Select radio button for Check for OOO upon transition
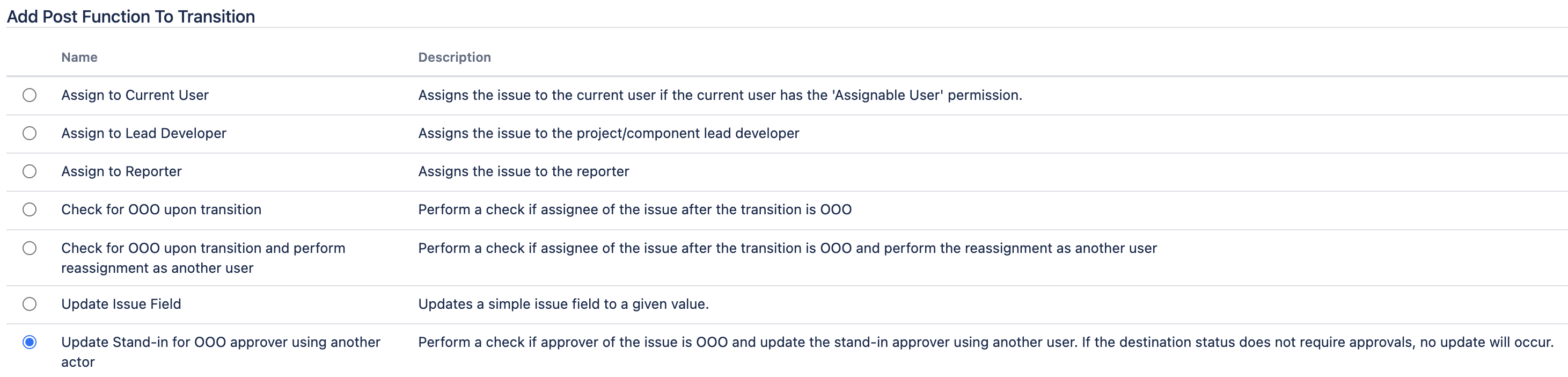The height and width of the screenshot is (377, 1568). (x=29, y=209)
